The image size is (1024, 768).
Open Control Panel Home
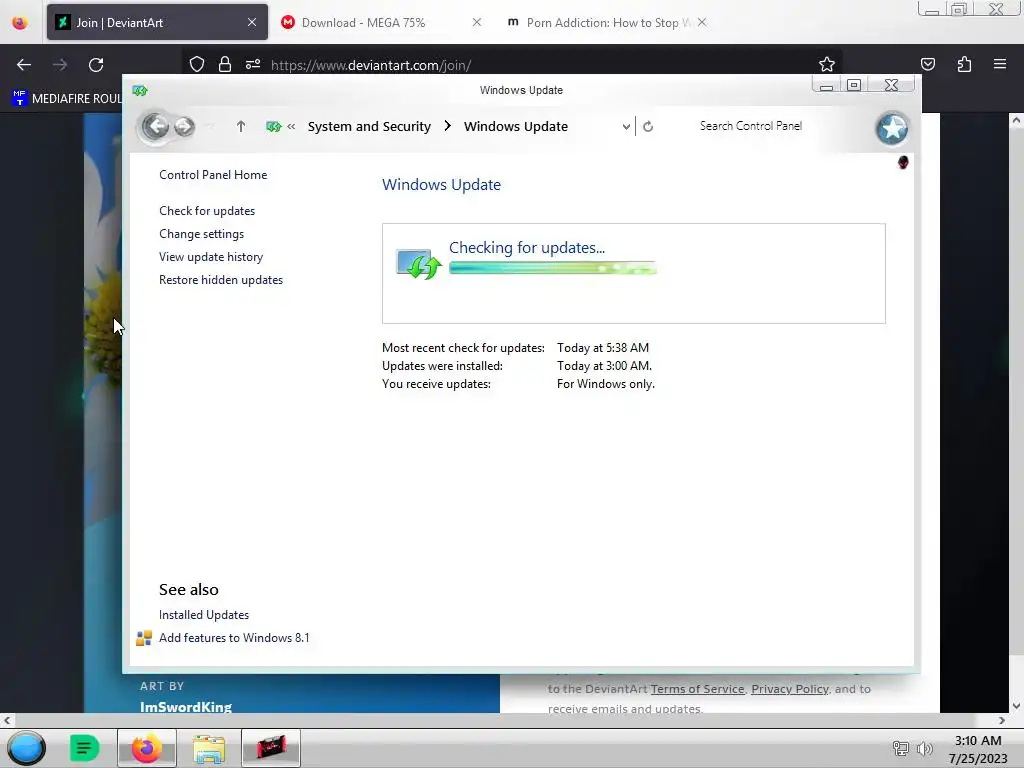(213, 175)
